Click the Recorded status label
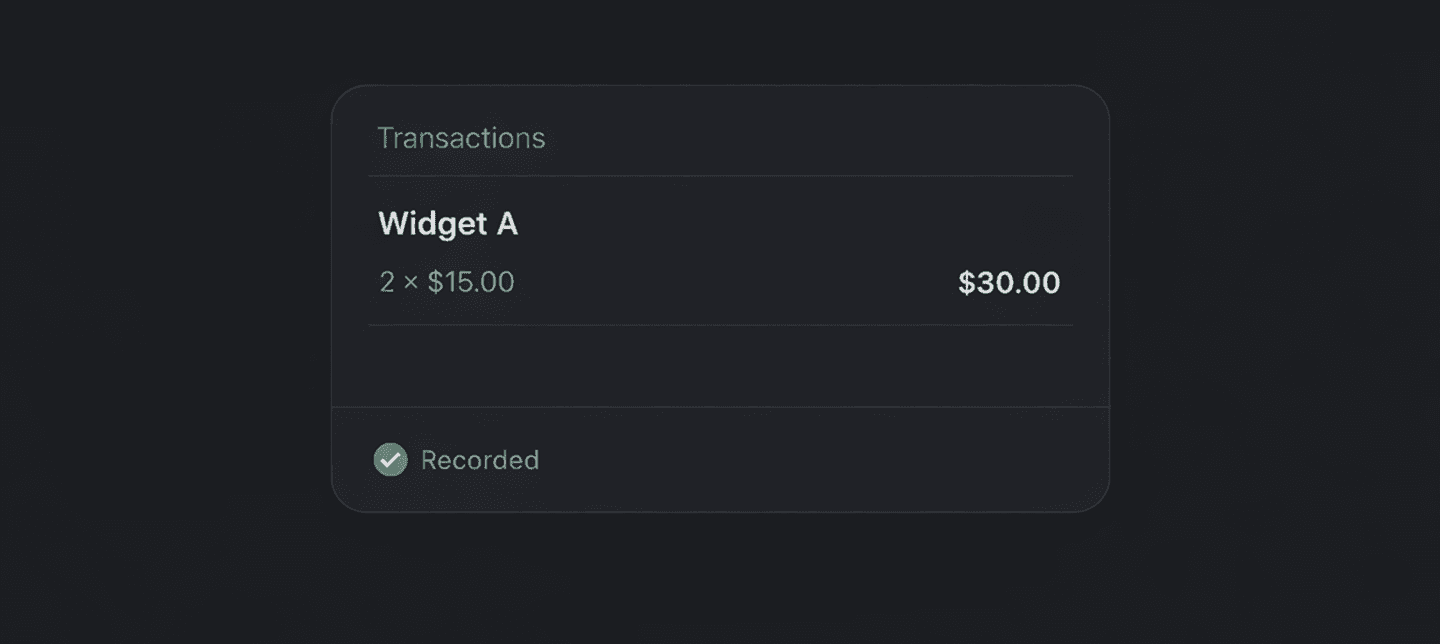The height and width of the screenshot is (644, 1440). pos(480,460)
